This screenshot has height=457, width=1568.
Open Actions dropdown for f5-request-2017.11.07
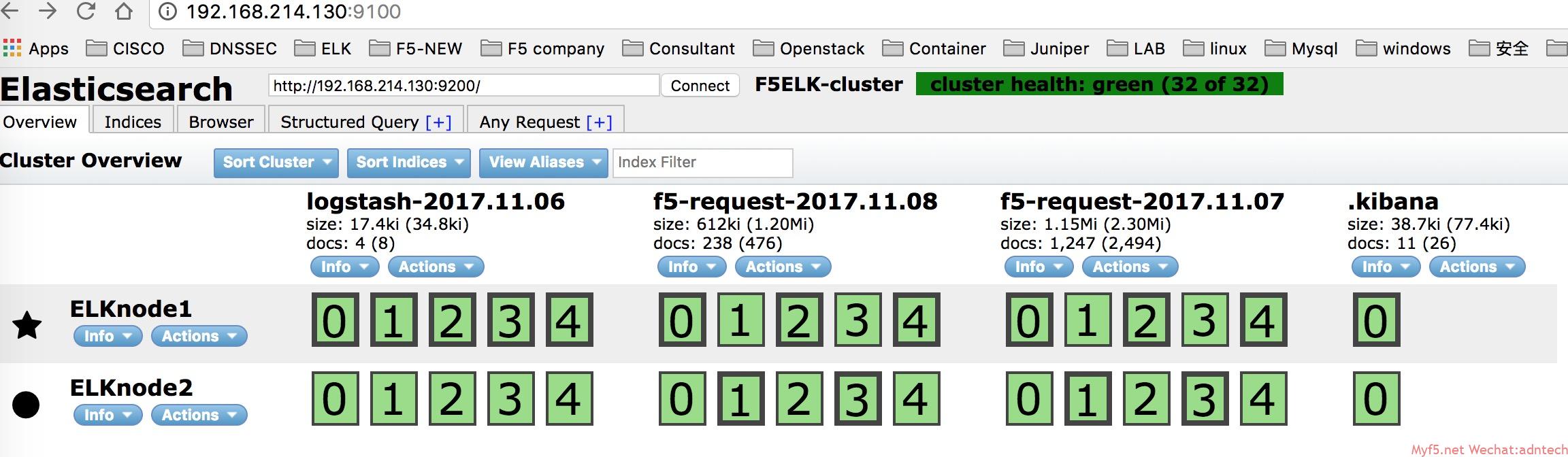tap(1130, 267)
